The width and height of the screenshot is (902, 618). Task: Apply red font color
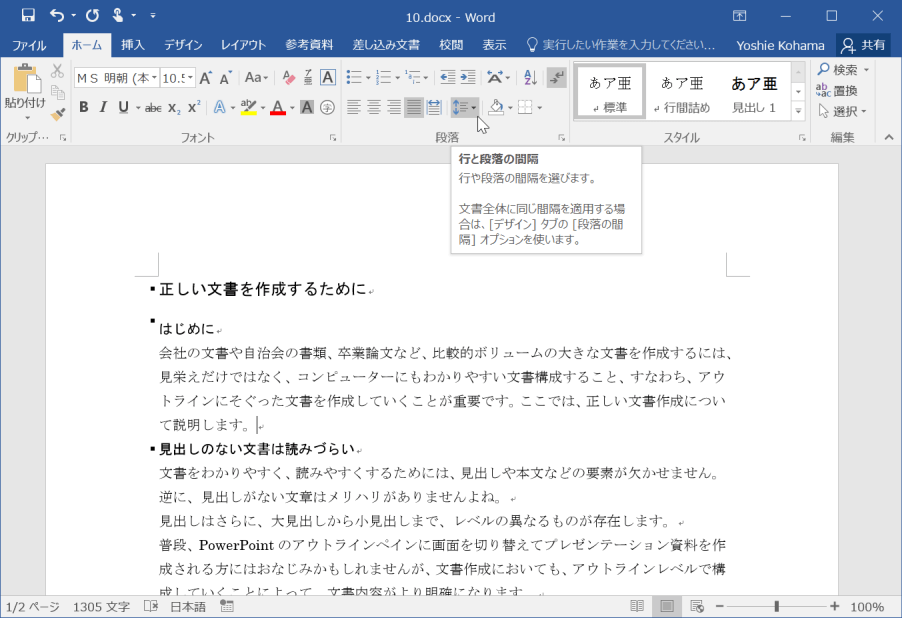tap(278, 108)
